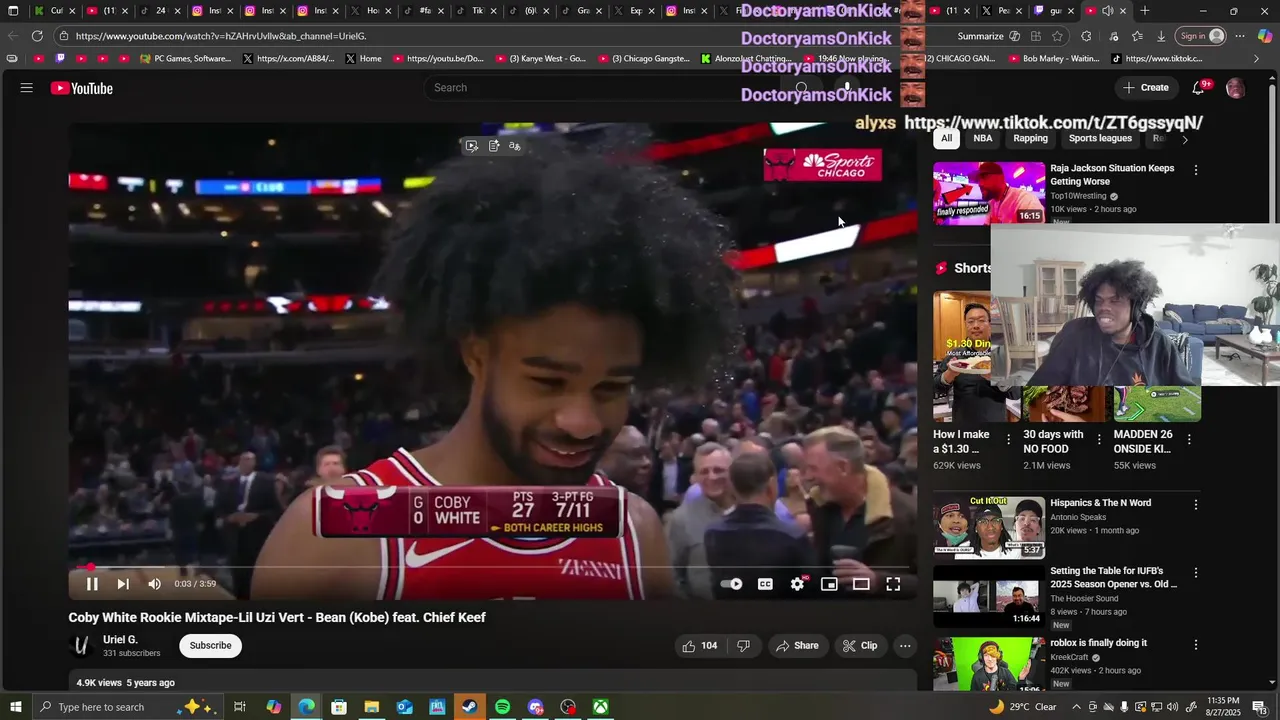Open the Windows Start menu
1280x720 pixels.
point(15,707)
